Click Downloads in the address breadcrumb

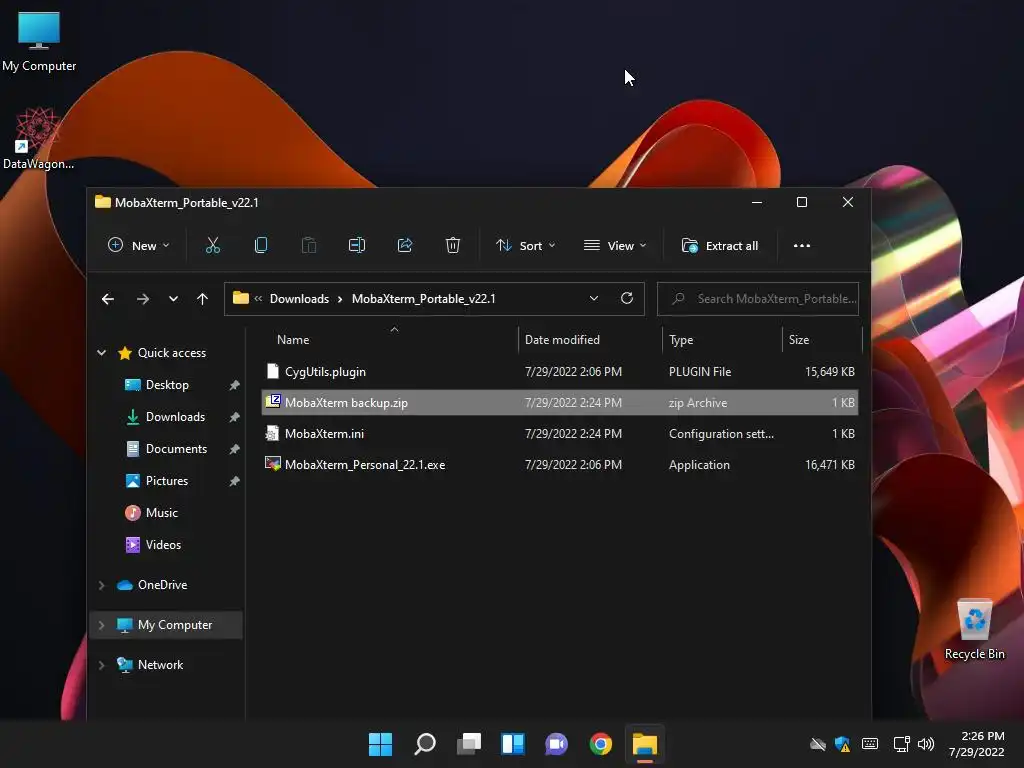299,298
